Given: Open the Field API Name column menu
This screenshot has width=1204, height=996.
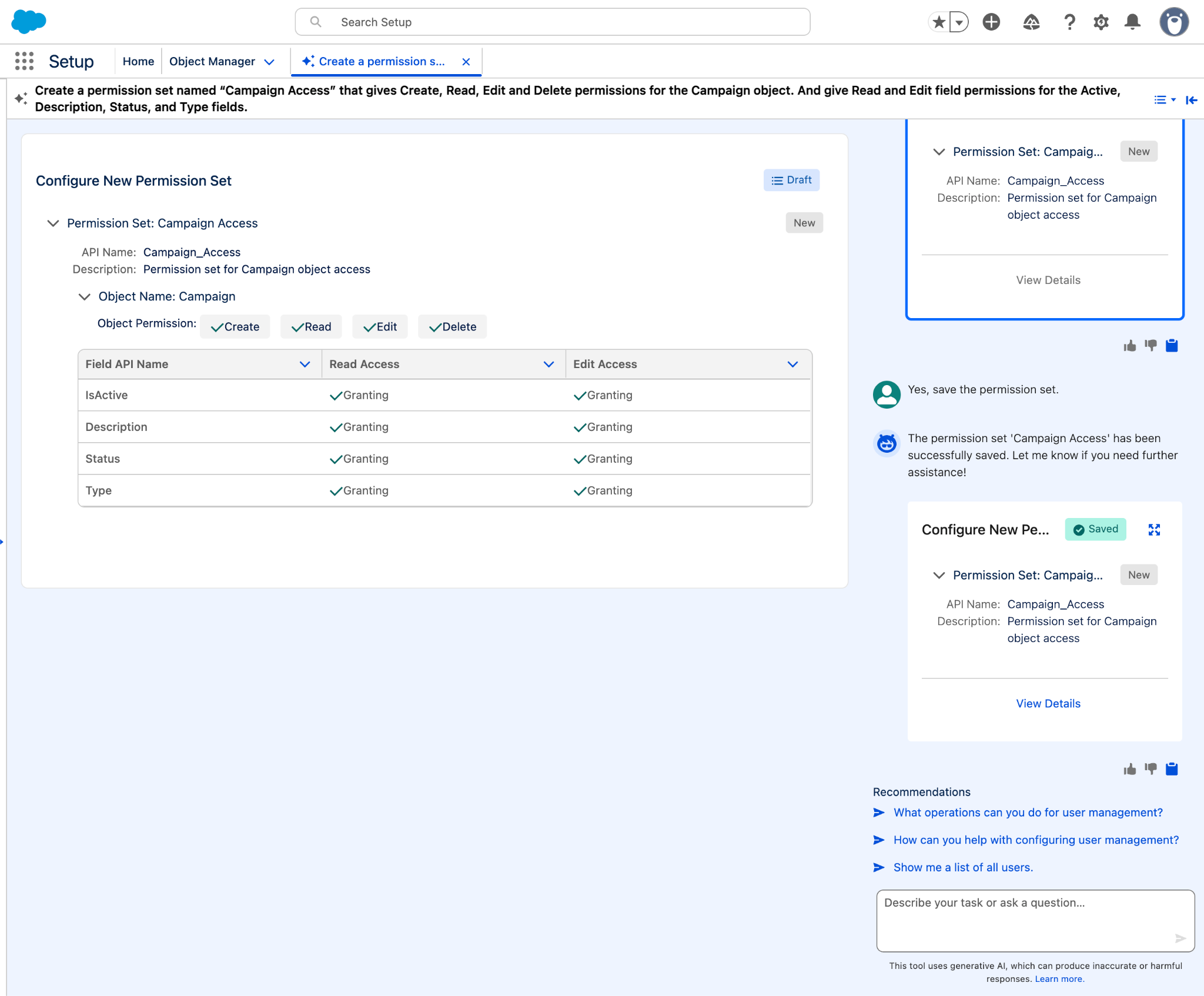Looking at the screenshot, I should tap(305, 365).
